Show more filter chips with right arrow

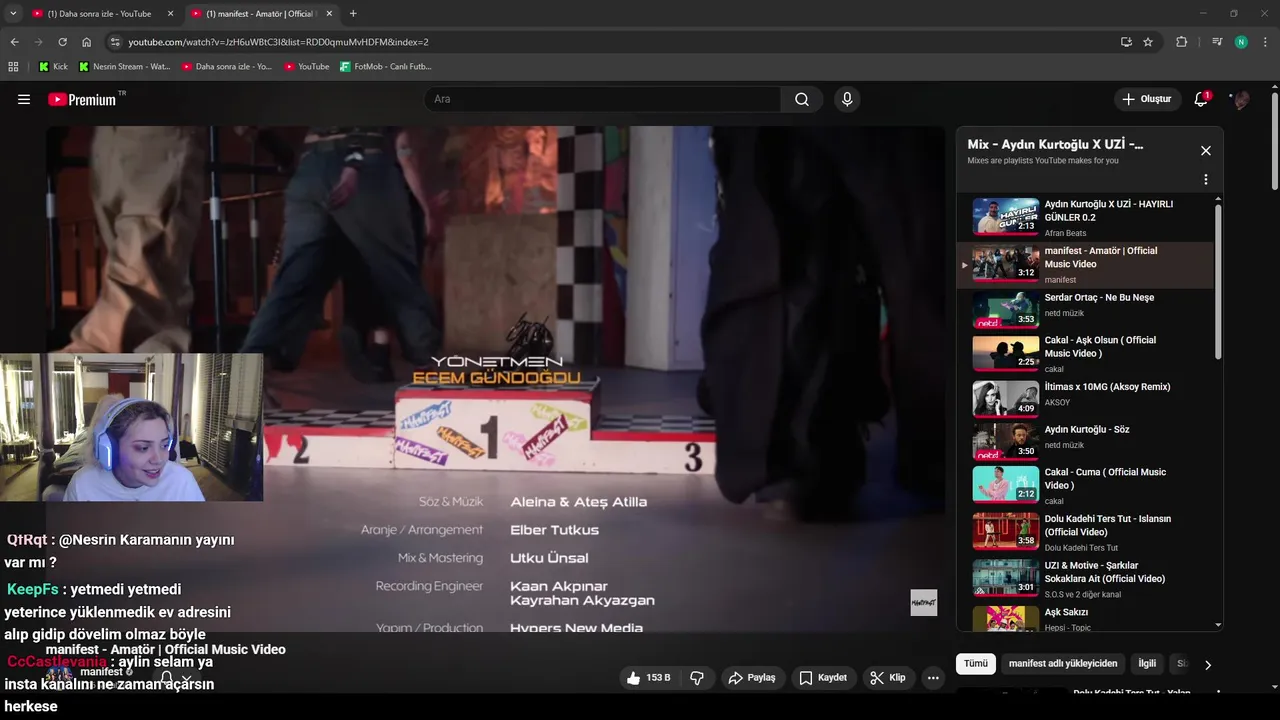1207,664
